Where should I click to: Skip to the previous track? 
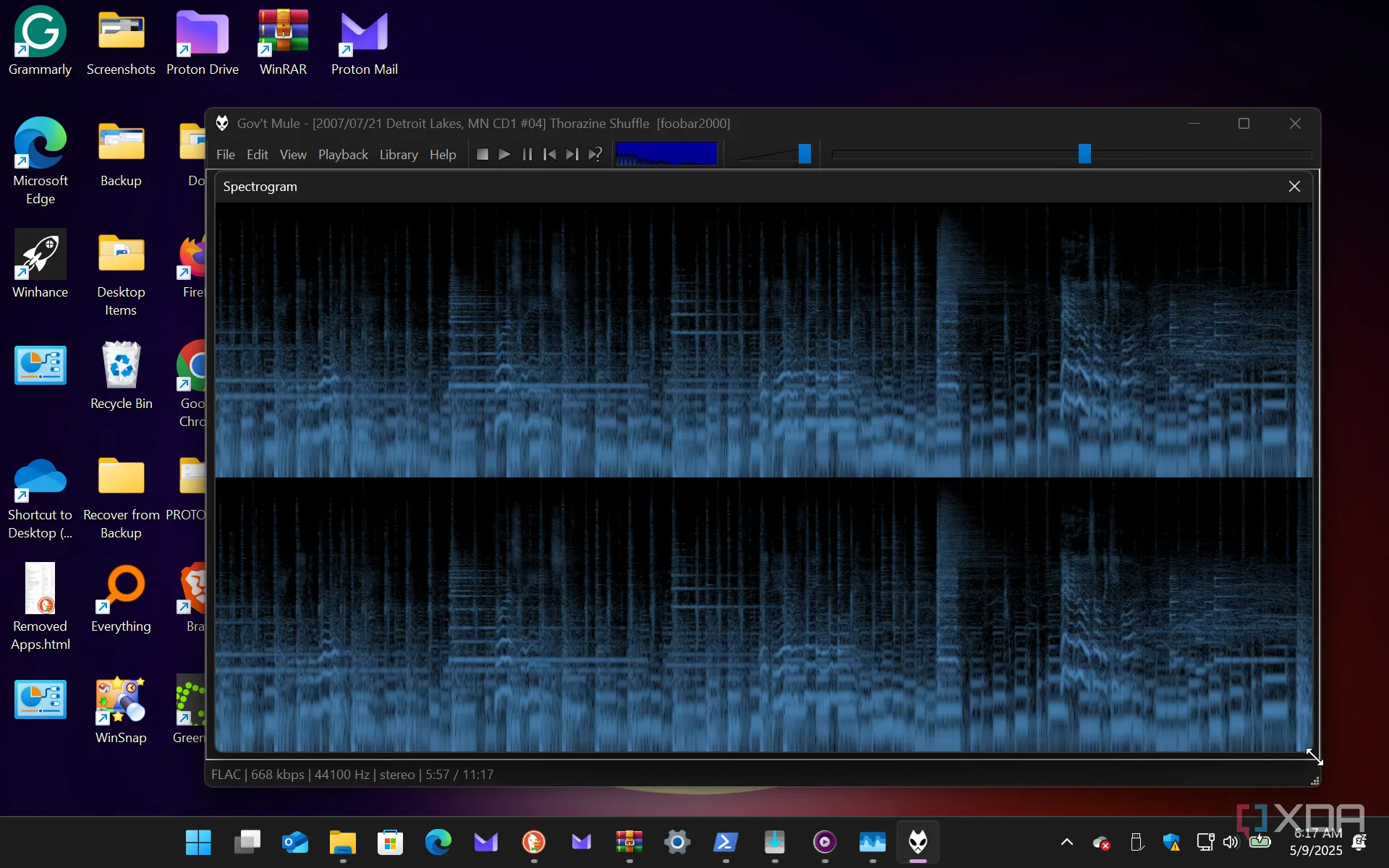click(551, 154)
